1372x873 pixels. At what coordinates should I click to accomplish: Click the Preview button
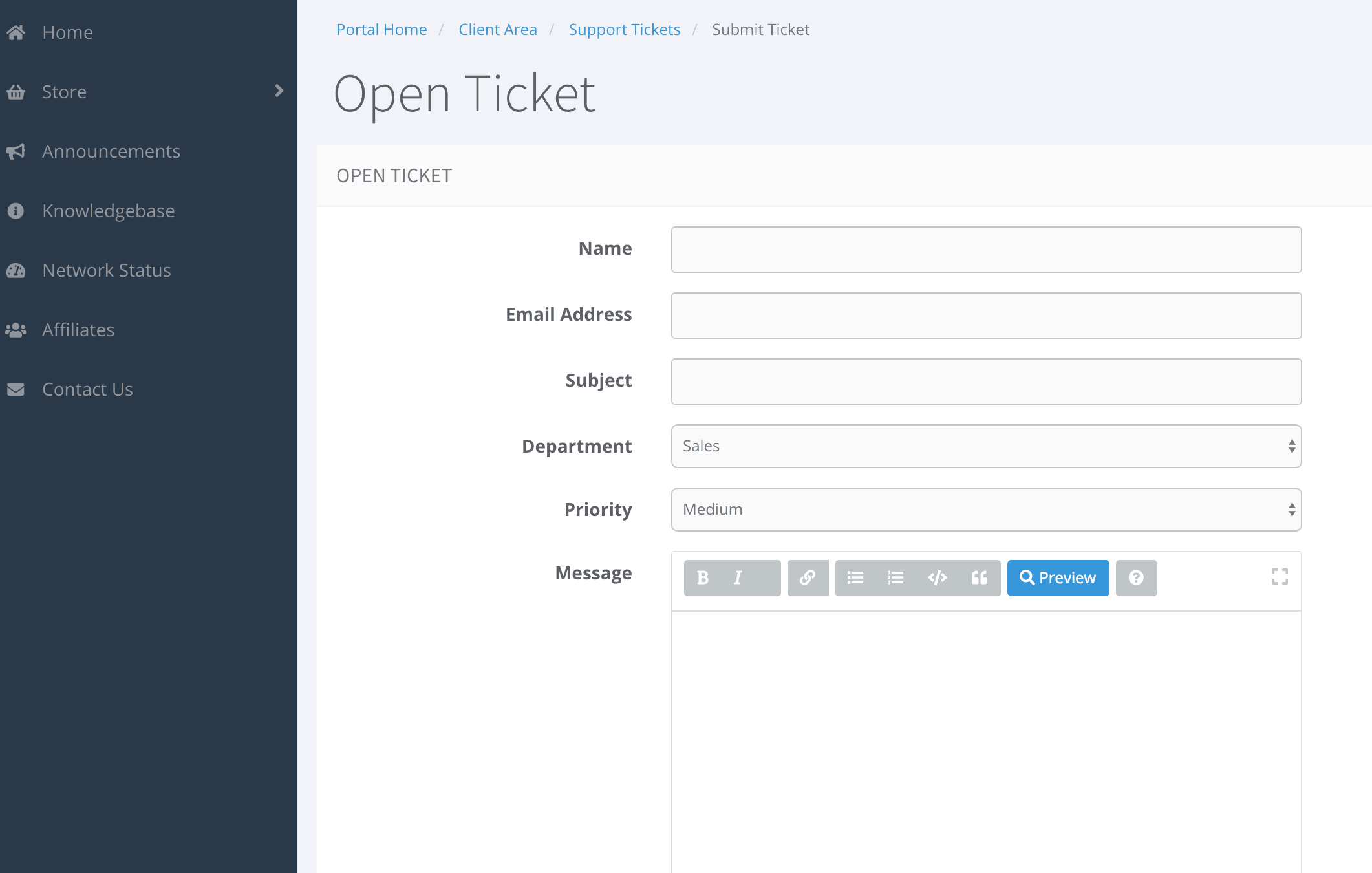1056,577
